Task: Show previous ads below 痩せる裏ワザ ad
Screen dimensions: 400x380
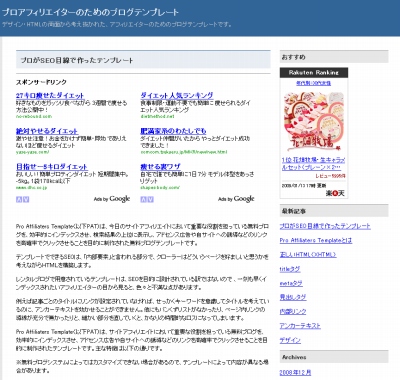Action: 143,199
